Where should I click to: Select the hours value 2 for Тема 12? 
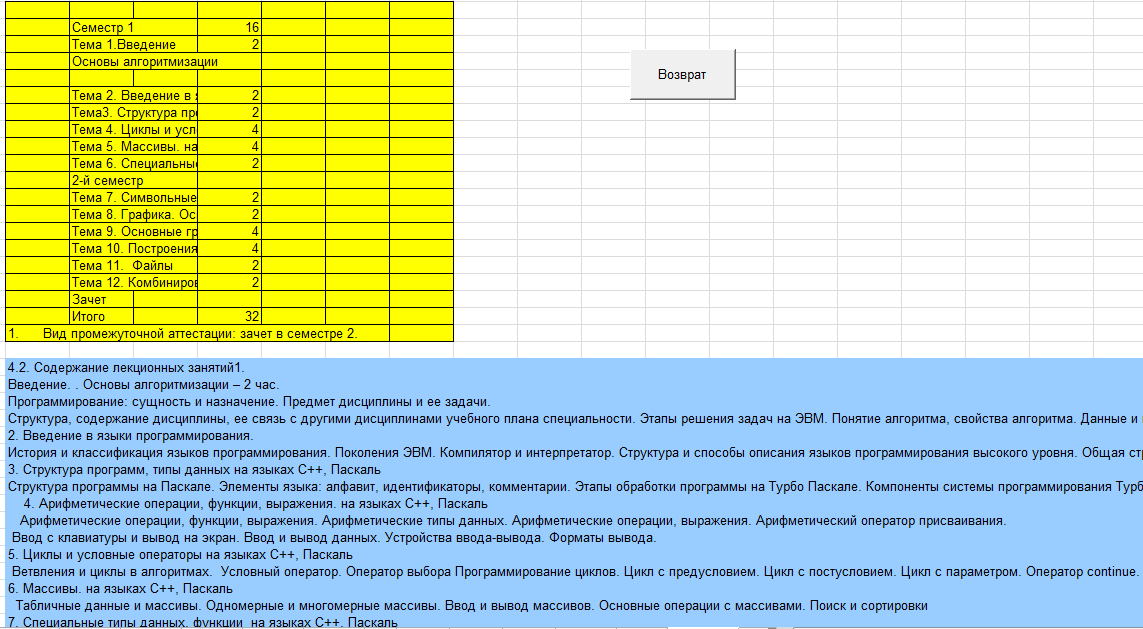click(x=229, y=283)
